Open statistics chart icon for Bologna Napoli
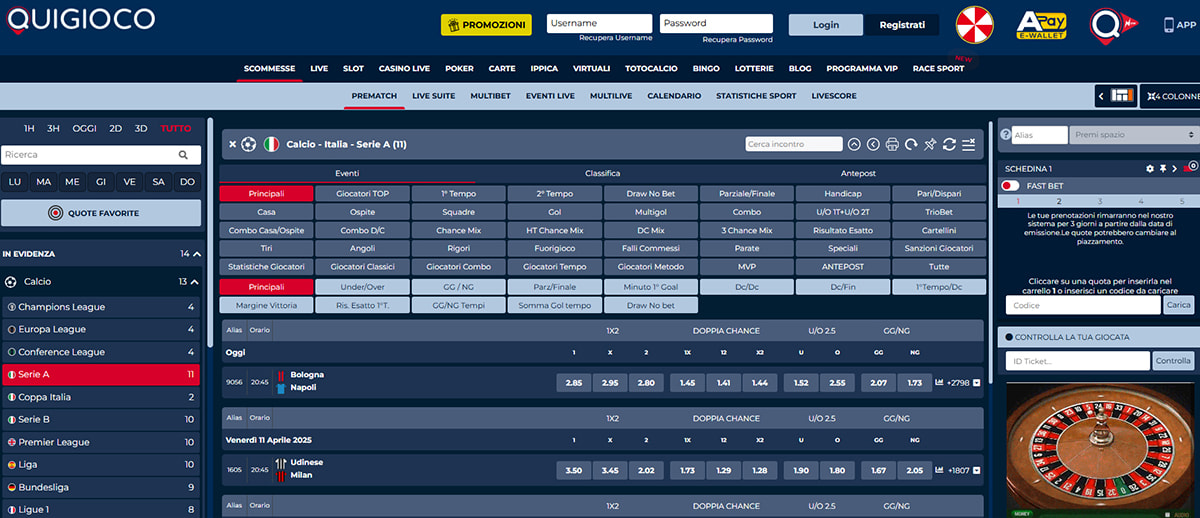The image size is (1200, 518). (939, 382)
